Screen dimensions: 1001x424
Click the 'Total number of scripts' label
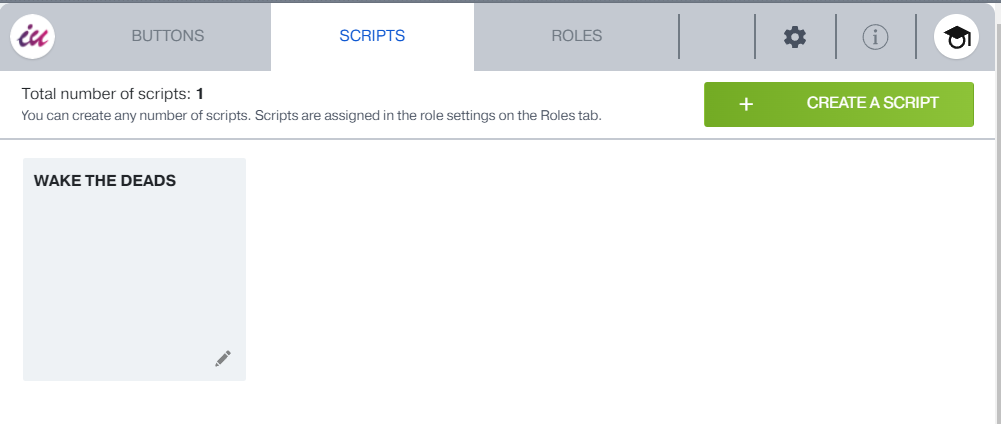(106, 95)
